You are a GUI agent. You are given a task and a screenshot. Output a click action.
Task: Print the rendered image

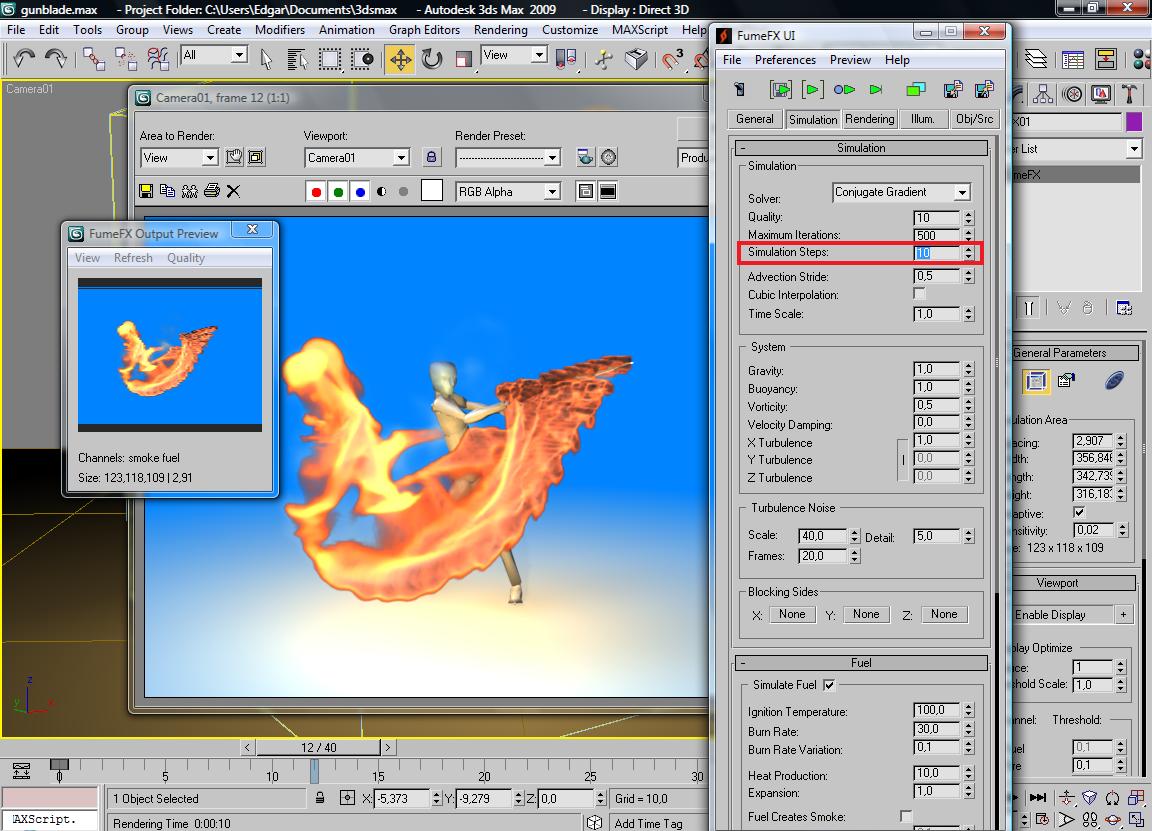point(212,191)
